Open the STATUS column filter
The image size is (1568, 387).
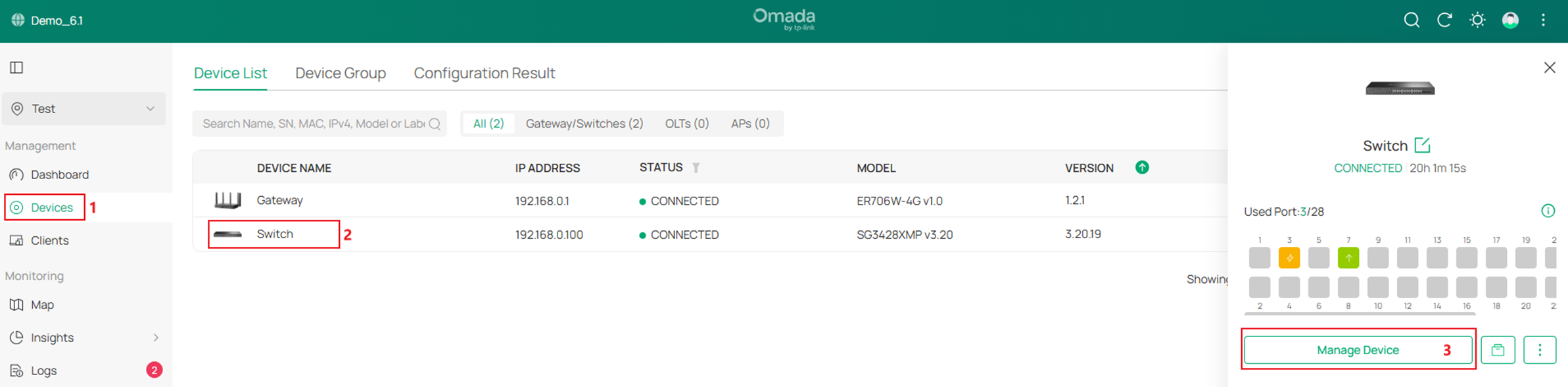coord(696,168)
